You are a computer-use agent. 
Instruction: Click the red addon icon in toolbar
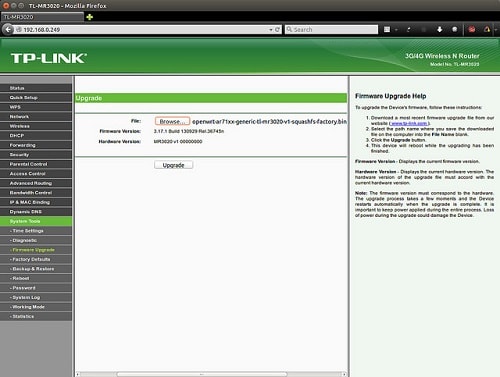point(472,29)
